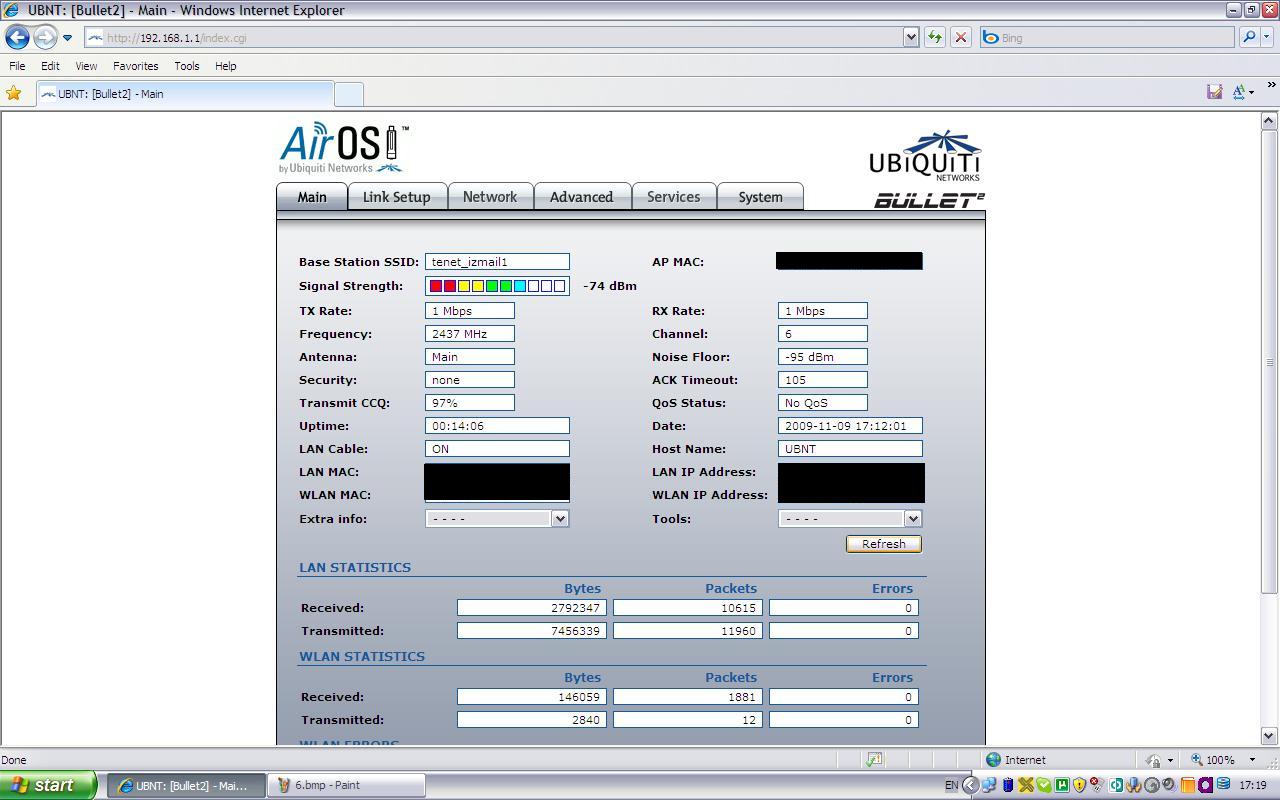Open the System tab

[760, 197]
